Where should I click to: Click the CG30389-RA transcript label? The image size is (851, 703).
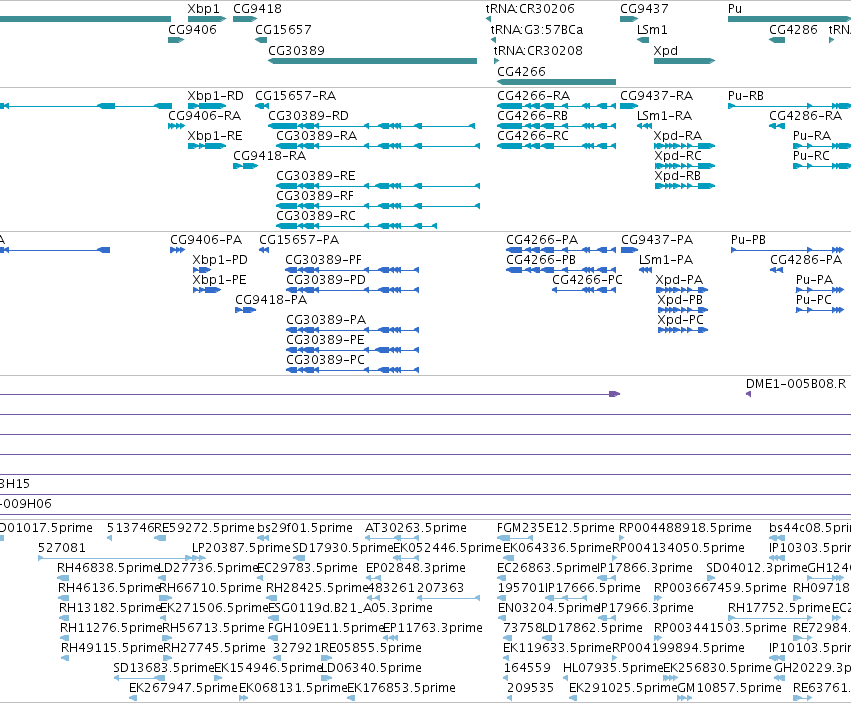pos(316,135)
